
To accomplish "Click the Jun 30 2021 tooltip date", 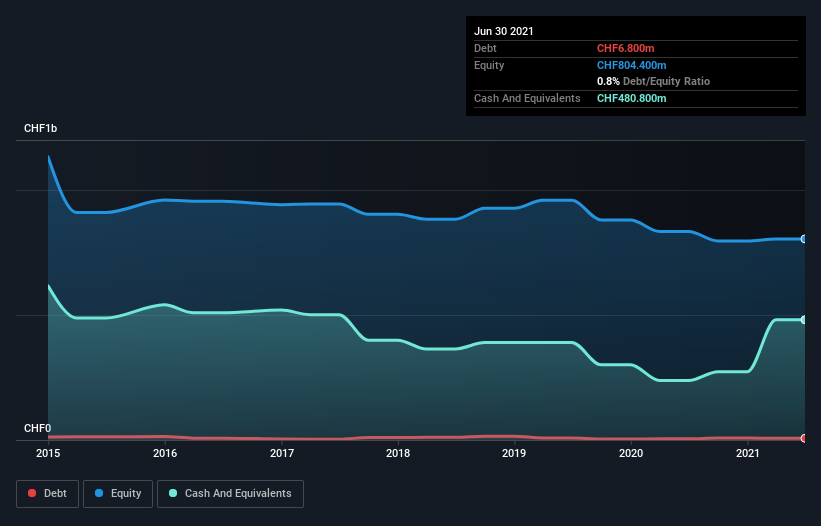I will tap(504, 31).
